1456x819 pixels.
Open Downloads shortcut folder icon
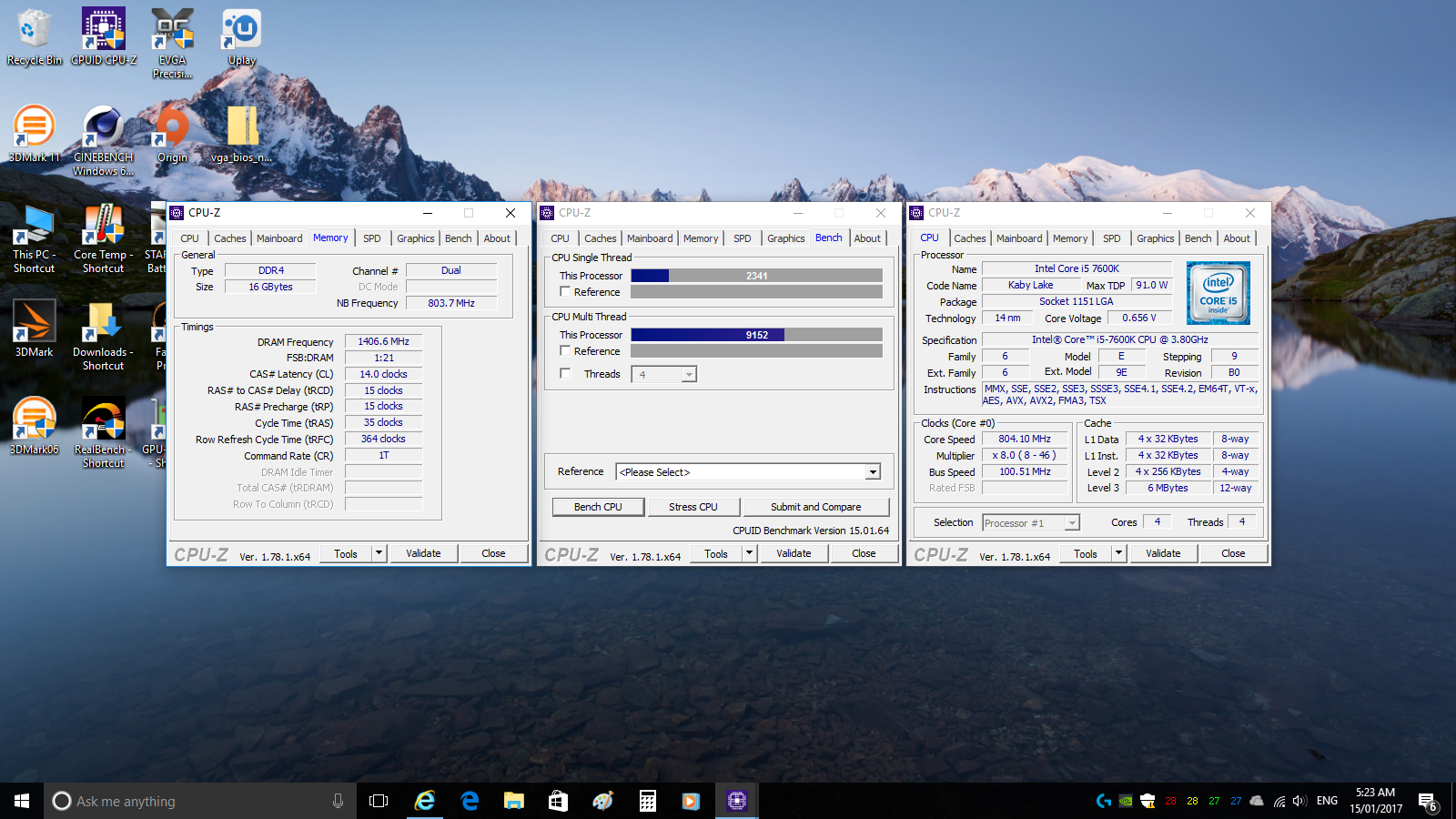104,336
